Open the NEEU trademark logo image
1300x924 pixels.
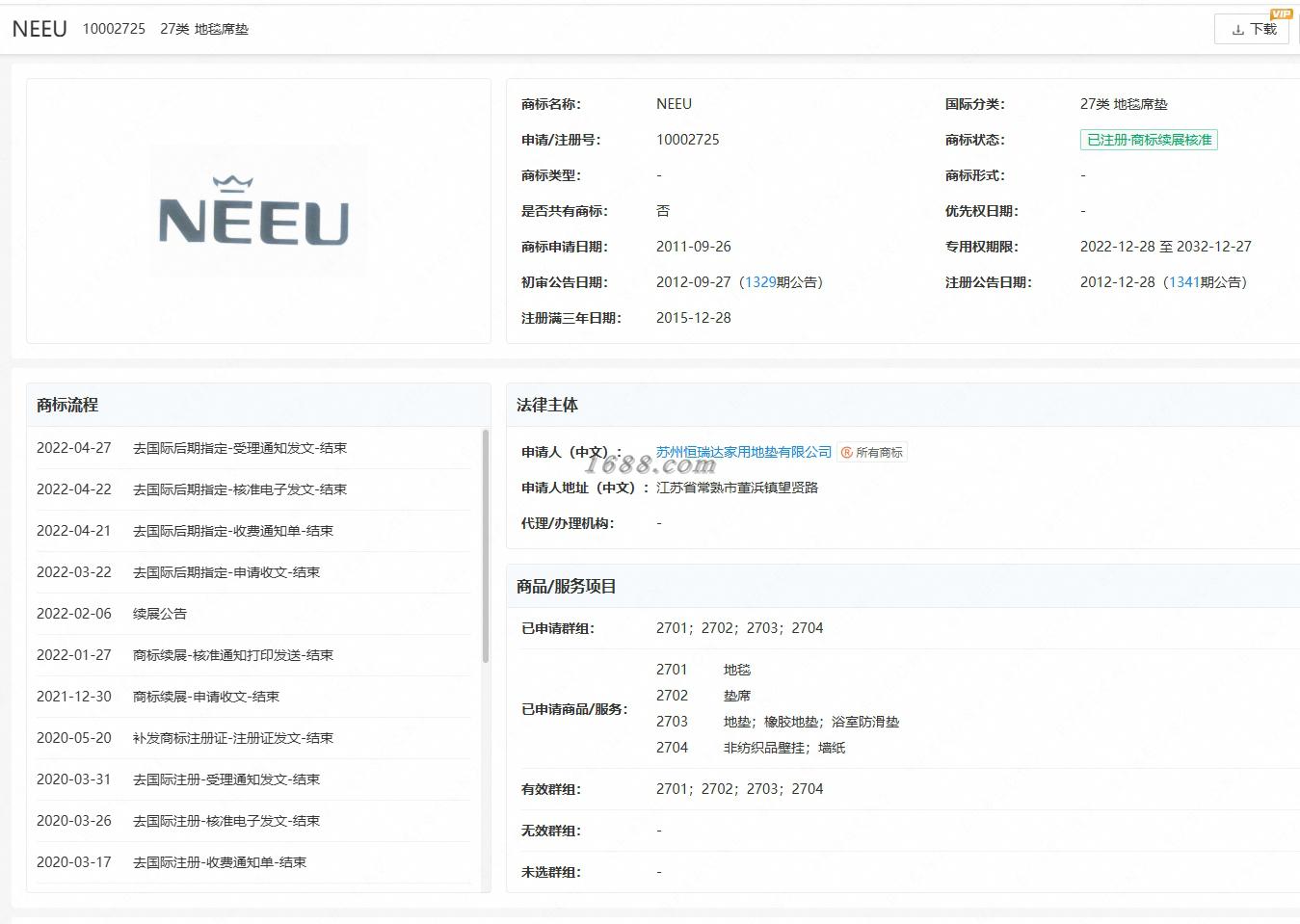point(258,211)
